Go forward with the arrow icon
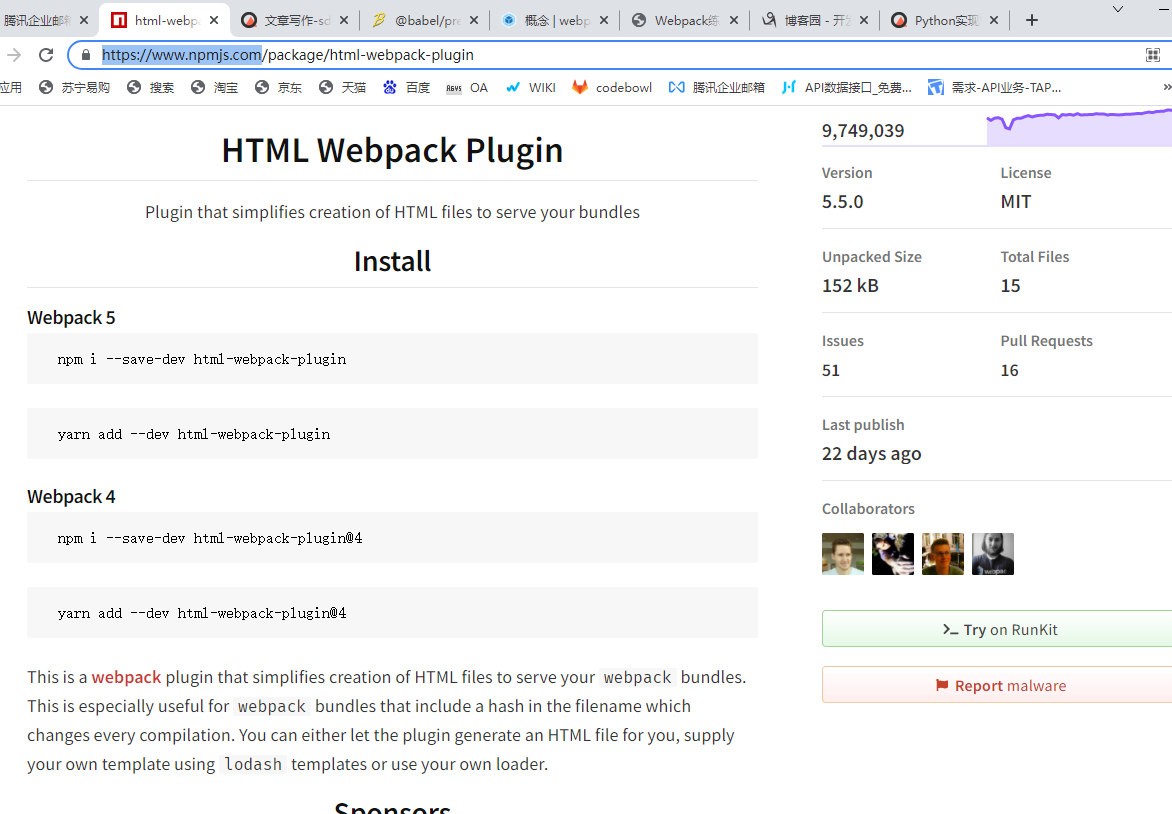The width and height of the screenshot is (1172, 814). [13, 55]
